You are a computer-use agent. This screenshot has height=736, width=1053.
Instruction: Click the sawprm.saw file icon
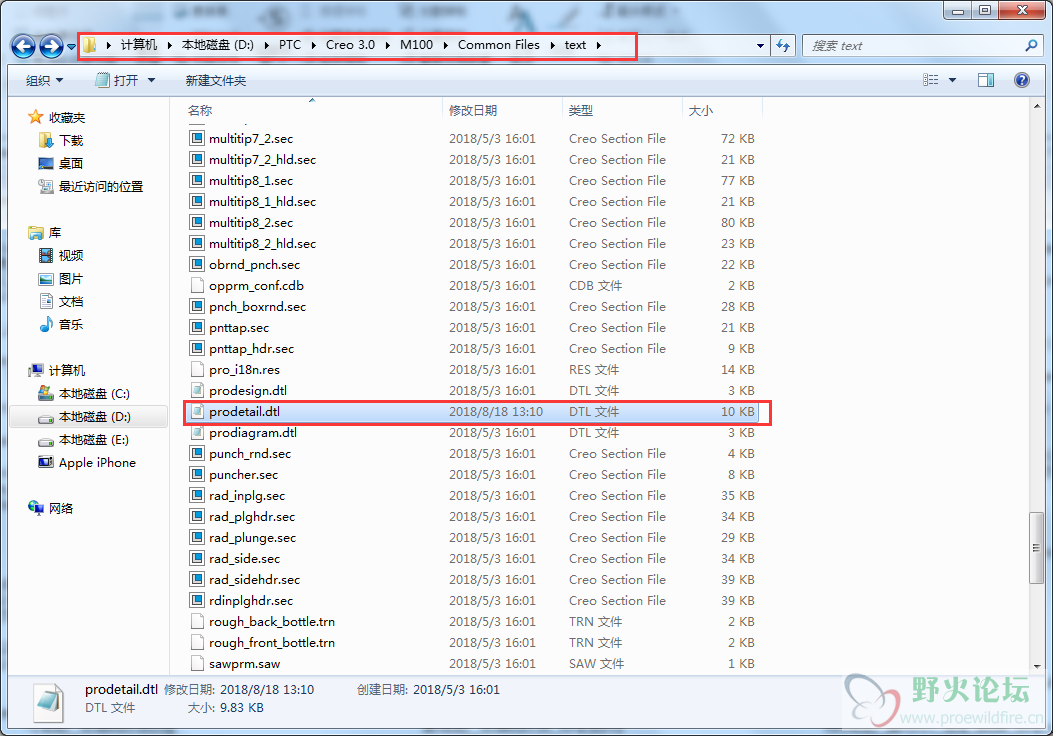tap(197, 663)
